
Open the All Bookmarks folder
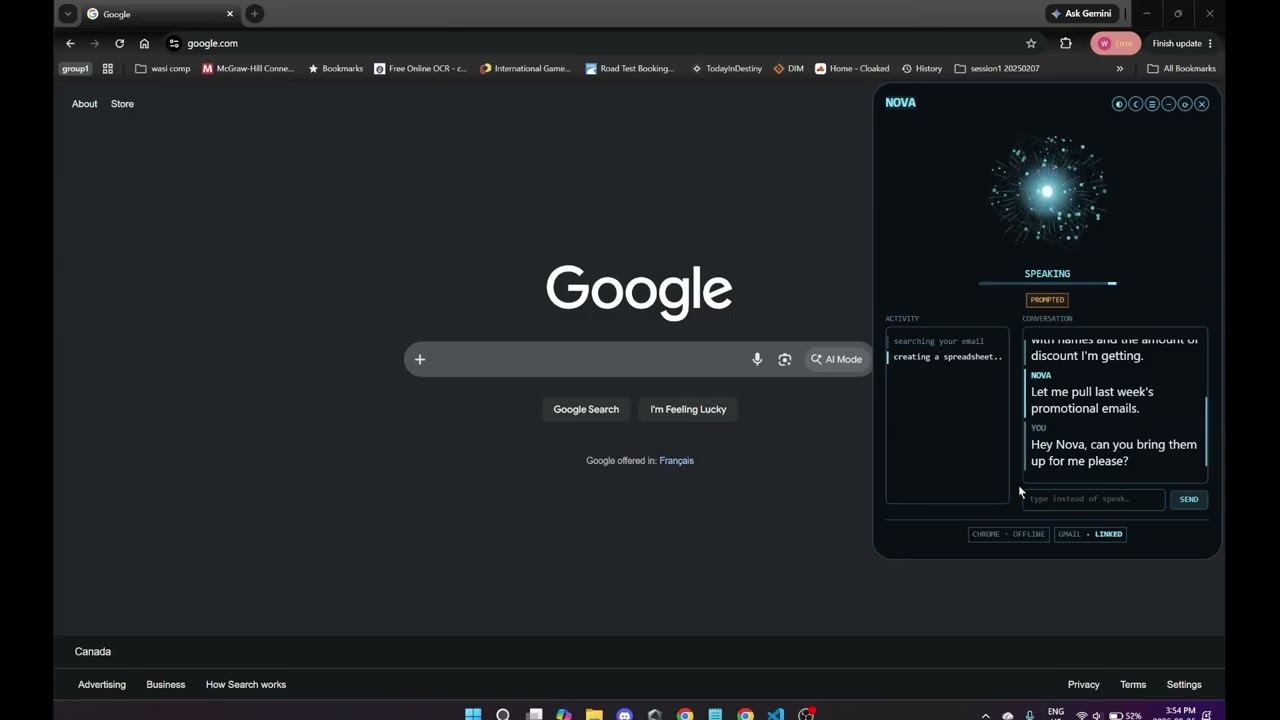[x=1181, y=69]
